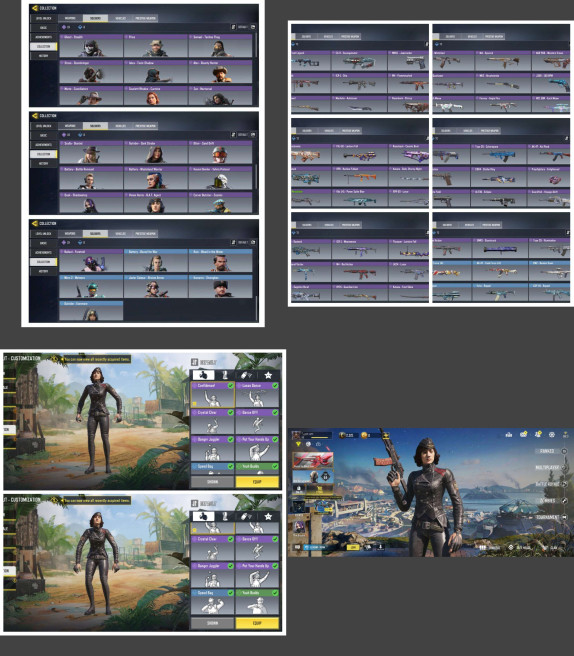
Task: Switch to Vehicles tab in topmost Collection screen
Action: (x=120, y=18)
